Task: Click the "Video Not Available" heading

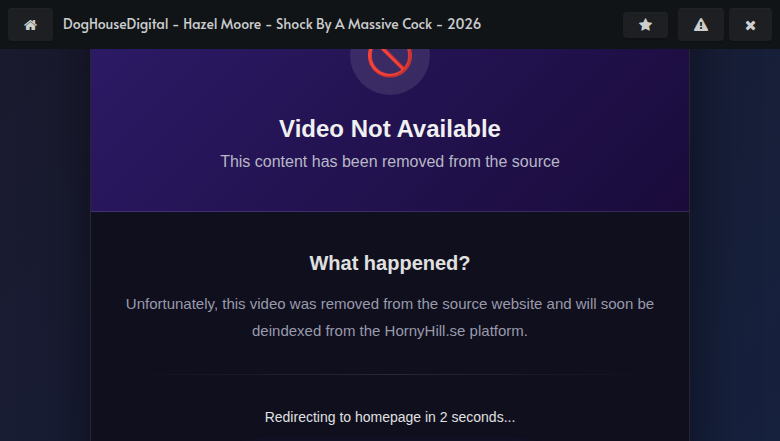Action: click(390, 129)
